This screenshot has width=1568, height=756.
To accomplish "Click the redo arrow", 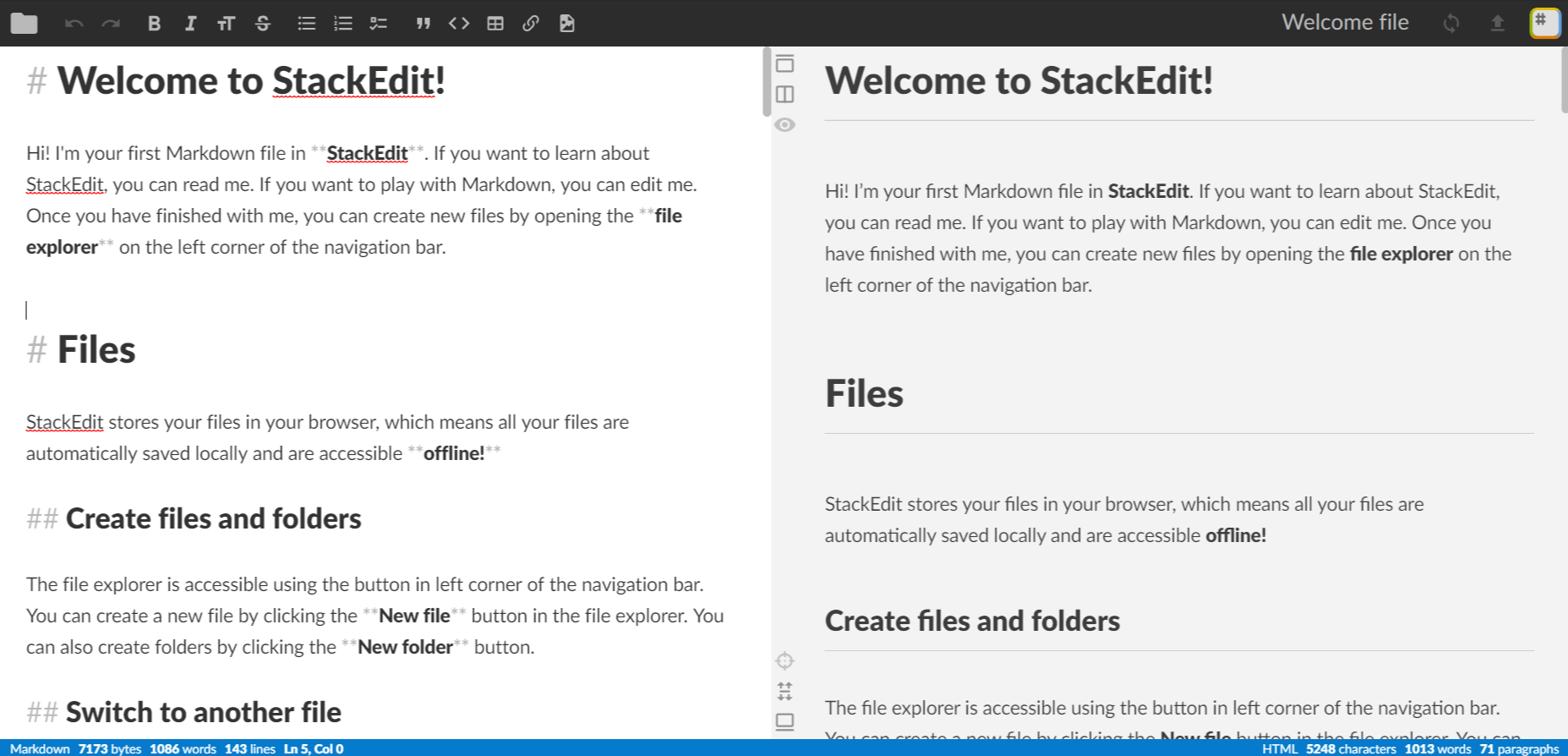I will click(x=111, y=23).
